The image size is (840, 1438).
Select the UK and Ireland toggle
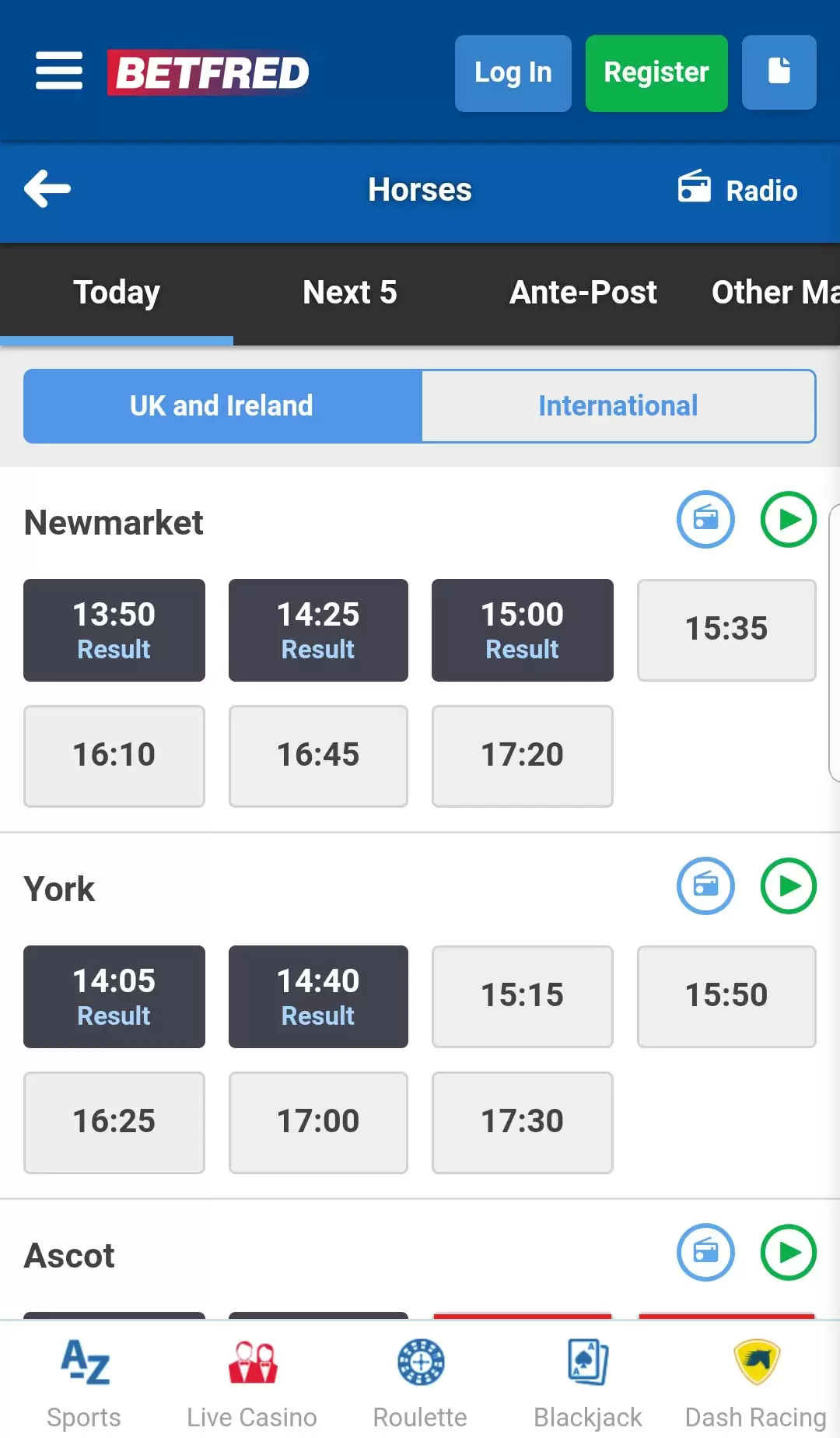222,406
